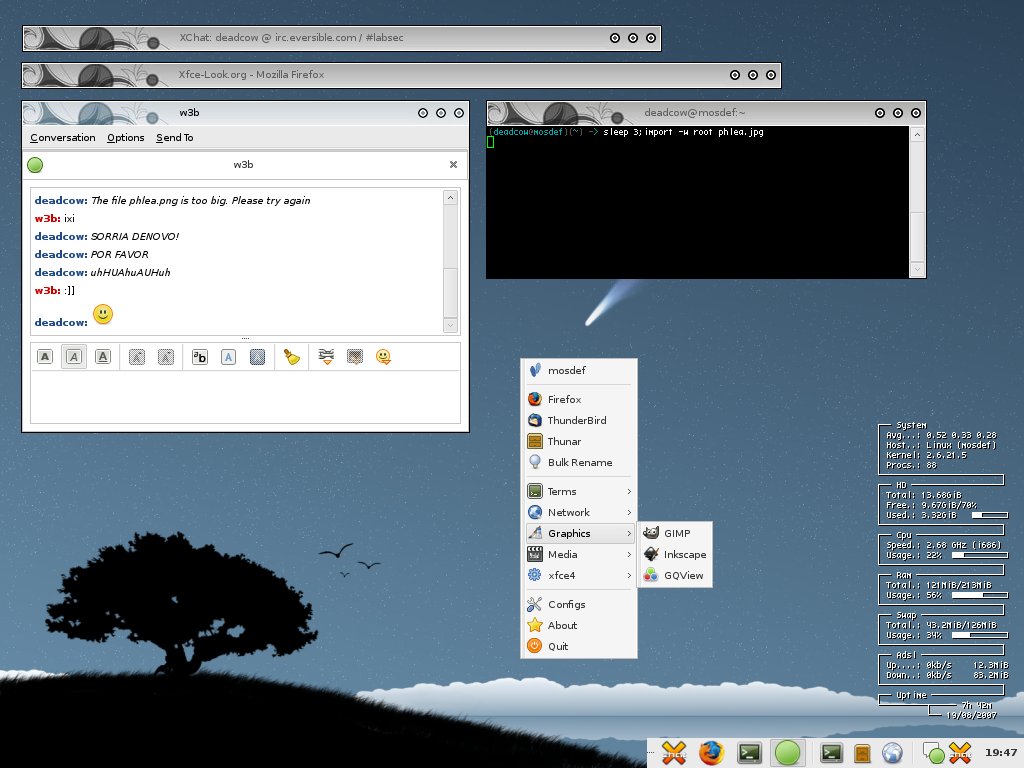
Task: Open About from the desktop menu
Action: (579, 625)
